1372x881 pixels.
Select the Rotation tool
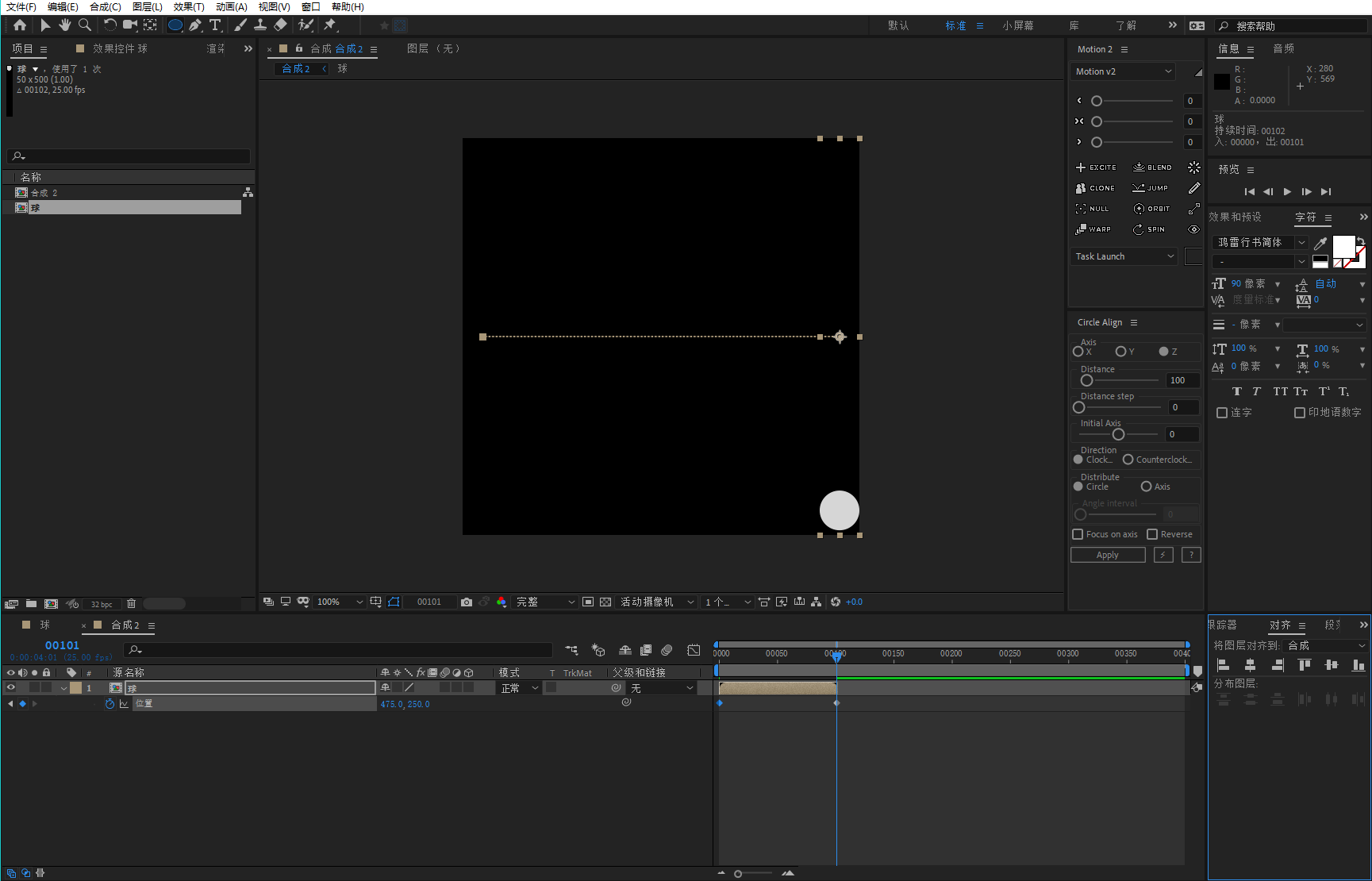tap(110, 25)
